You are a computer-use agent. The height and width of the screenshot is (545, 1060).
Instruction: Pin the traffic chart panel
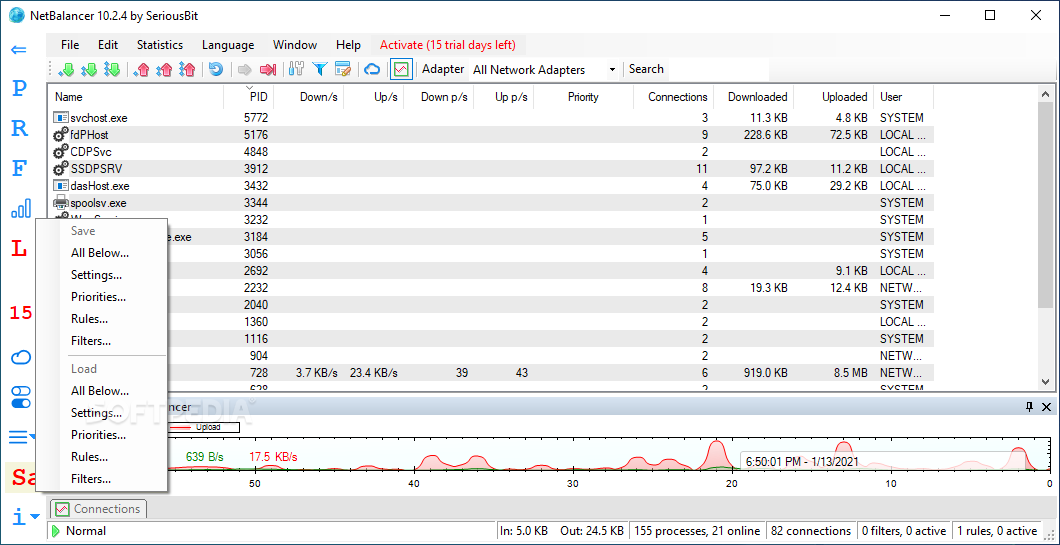point(1030,406)
